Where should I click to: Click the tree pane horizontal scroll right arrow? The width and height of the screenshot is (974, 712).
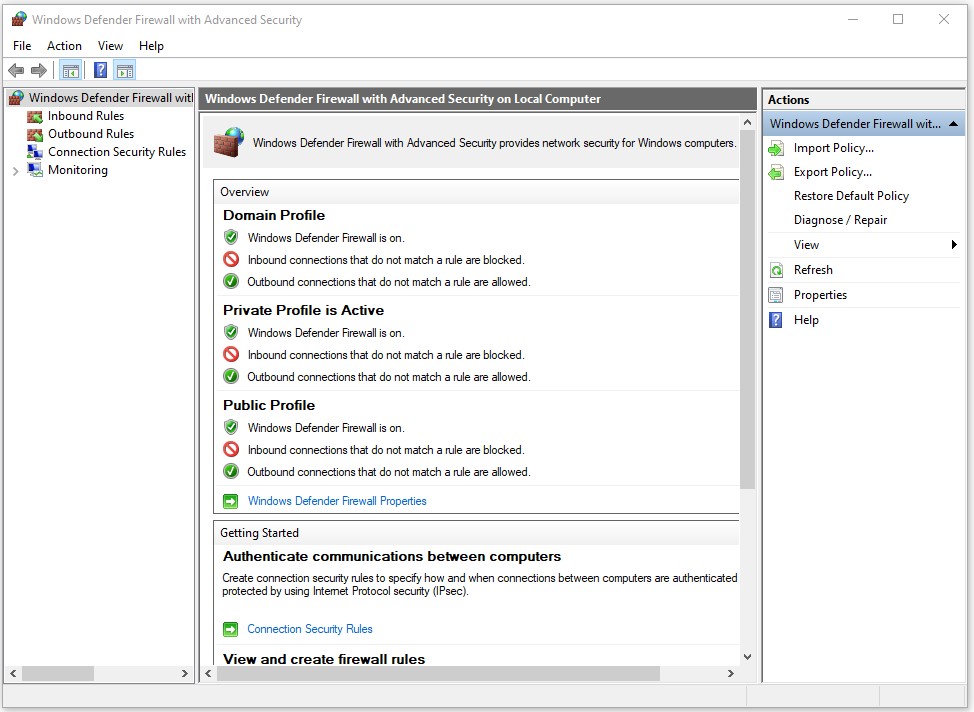tap(184, 673)
